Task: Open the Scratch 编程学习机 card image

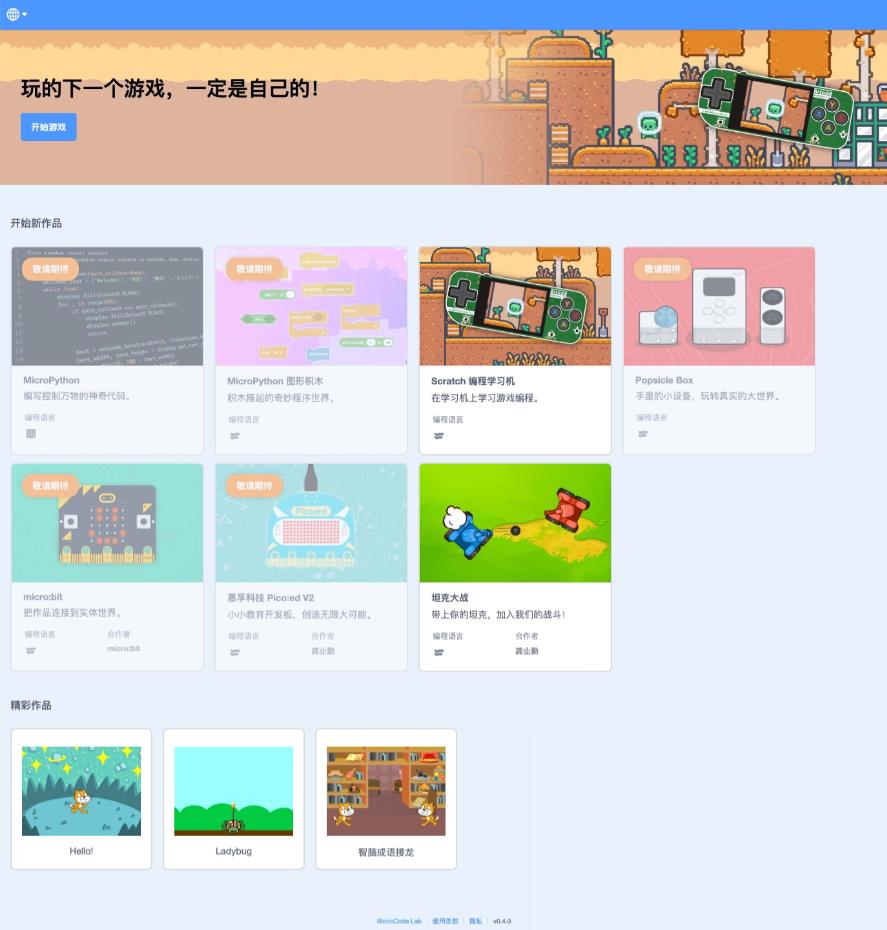Action: [x=514, y=306]
